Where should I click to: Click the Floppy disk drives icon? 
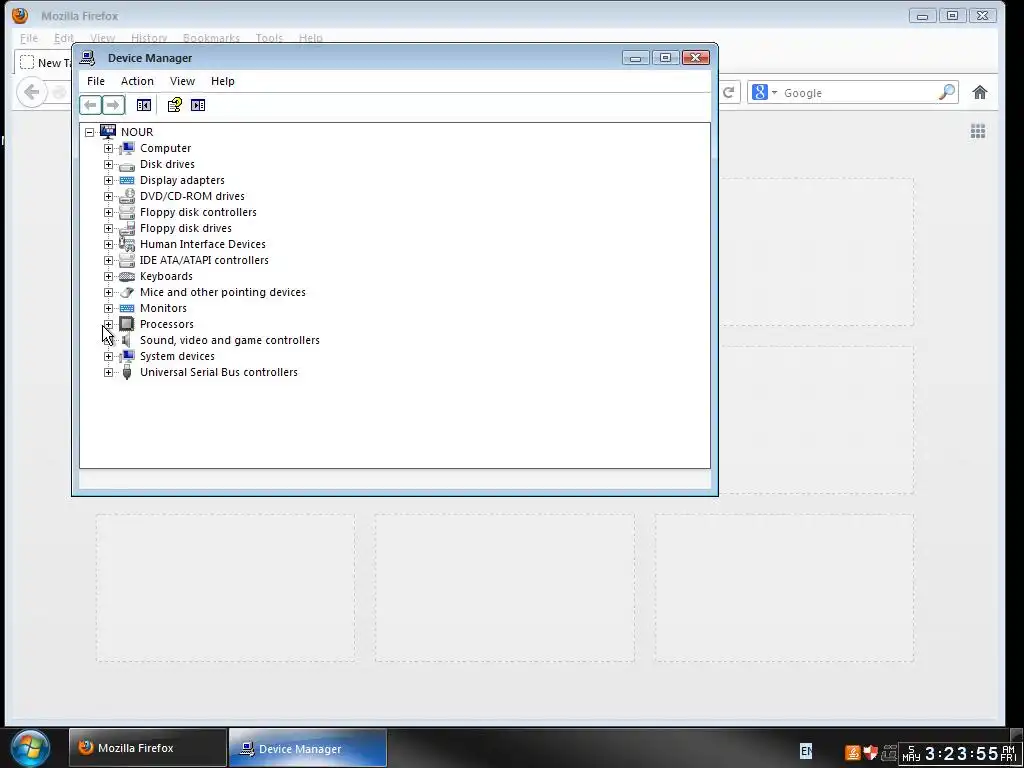[127, 228]
